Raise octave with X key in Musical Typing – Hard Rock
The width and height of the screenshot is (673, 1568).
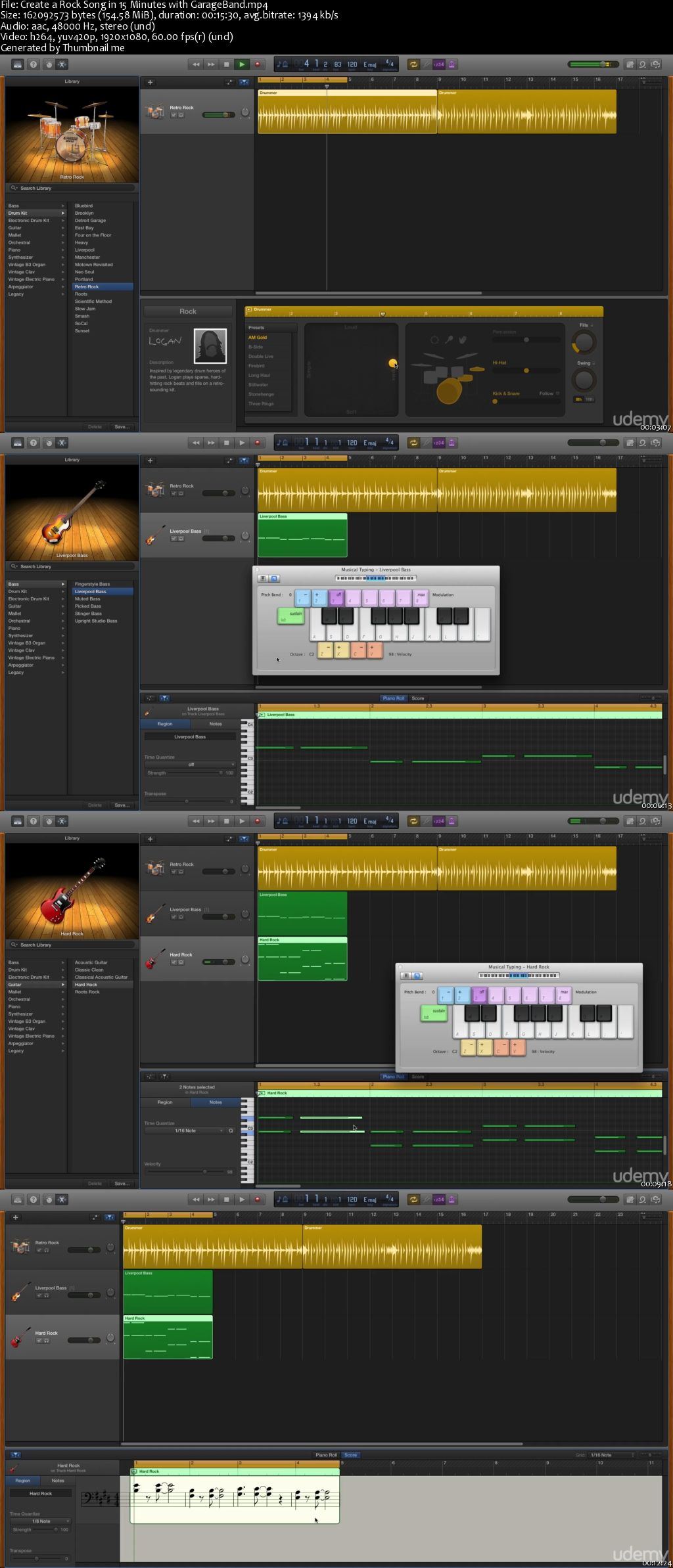point(485,1047)
